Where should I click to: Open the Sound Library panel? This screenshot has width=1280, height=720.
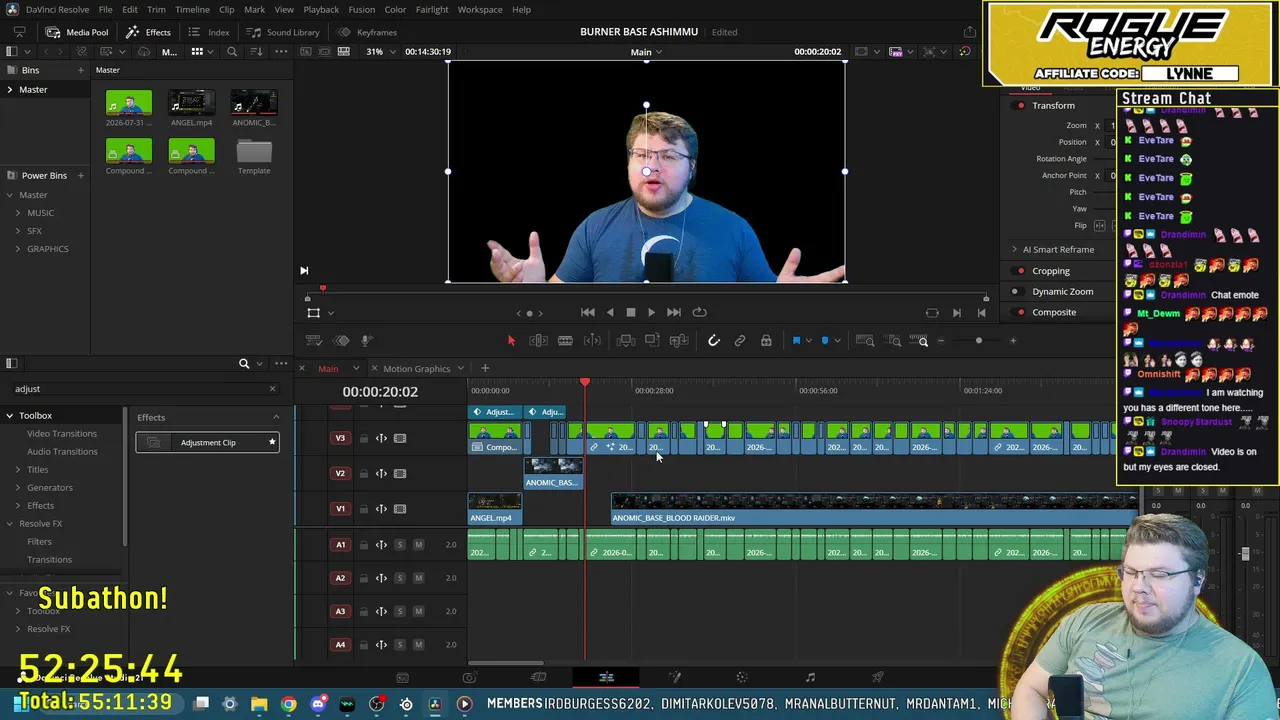tap(283, 32)
